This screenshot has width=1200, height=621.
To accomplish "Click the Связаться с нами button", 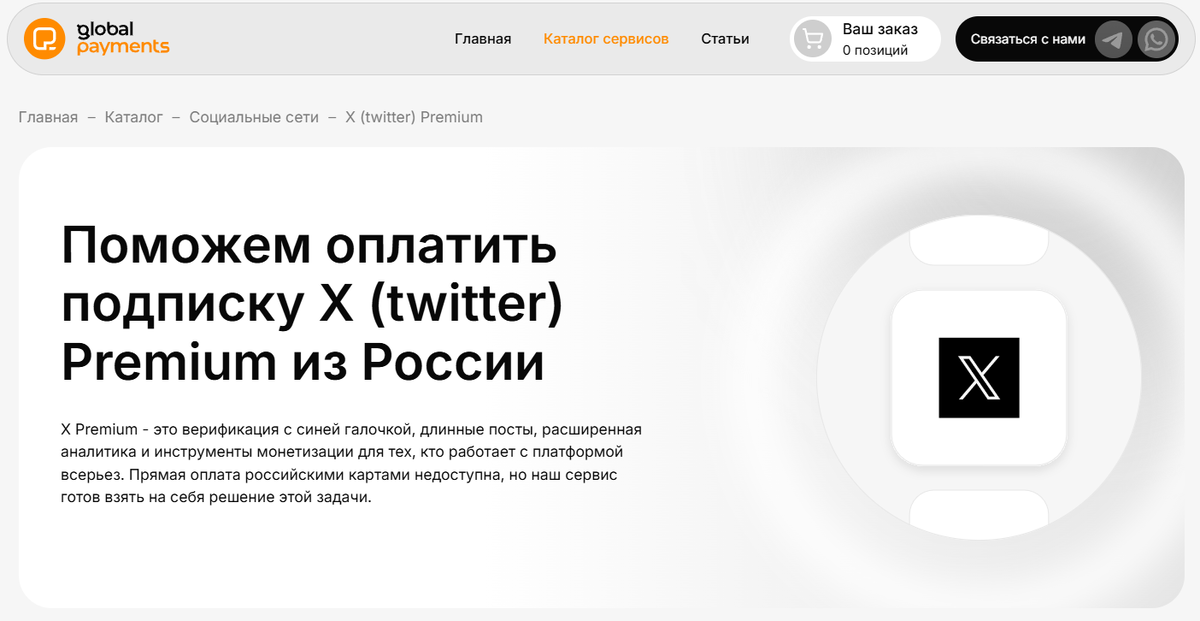I will point(1067,39).
